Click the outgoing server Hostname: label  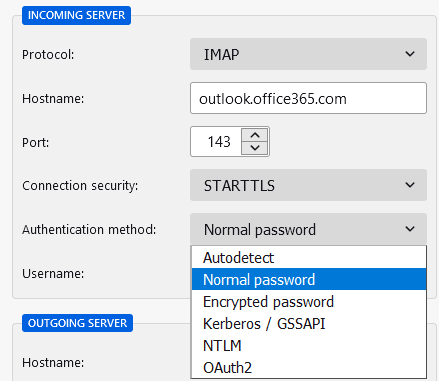point(53,362)
